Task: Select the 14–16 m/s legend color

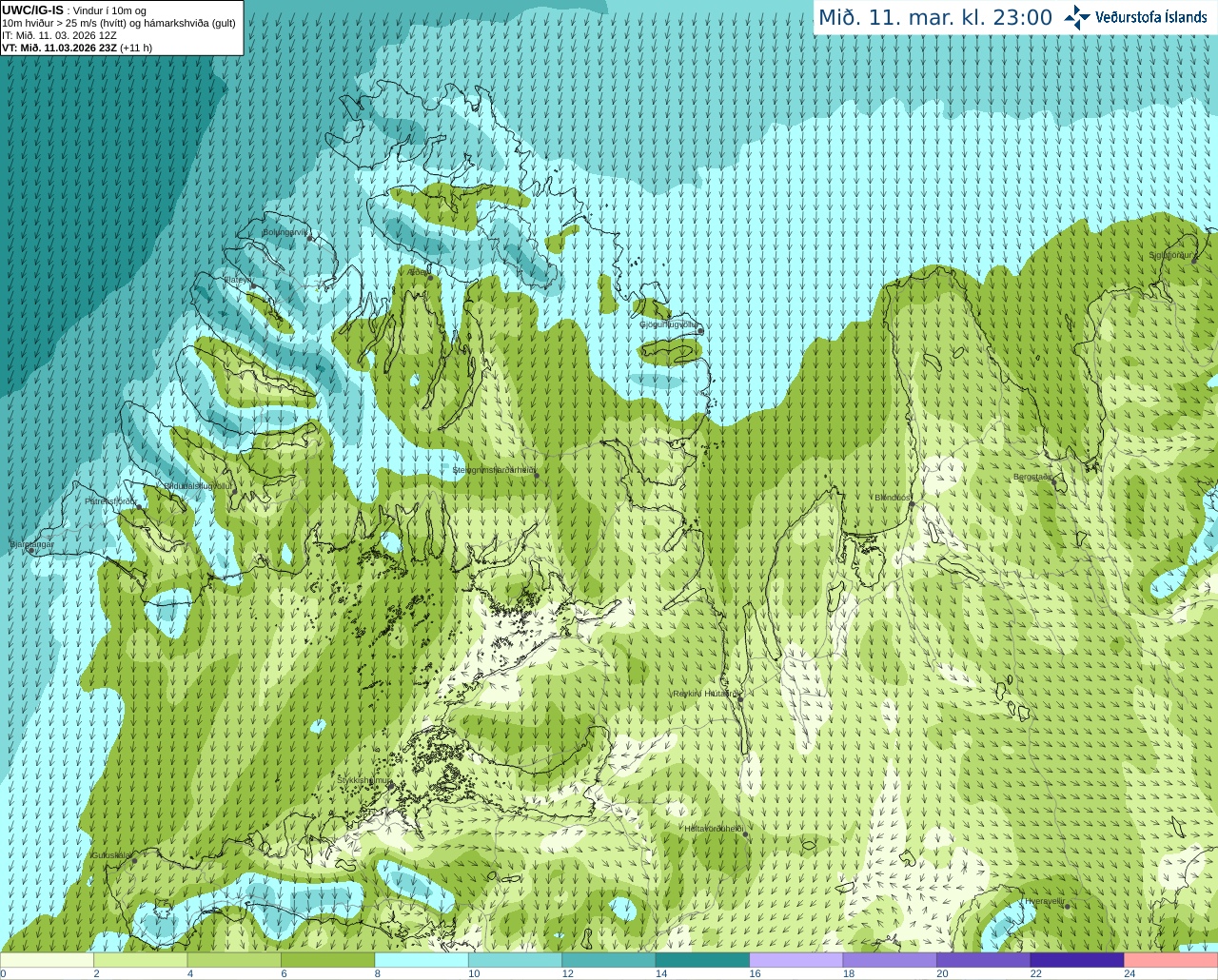Action: click(x=703, y=960)
